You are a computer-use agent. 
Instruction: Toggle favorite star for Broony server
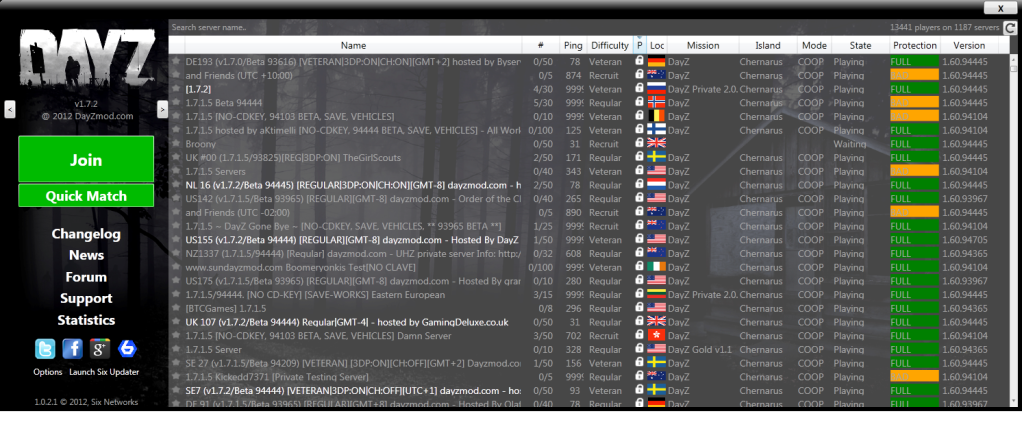pyautogui.click(x=176, y=144)
